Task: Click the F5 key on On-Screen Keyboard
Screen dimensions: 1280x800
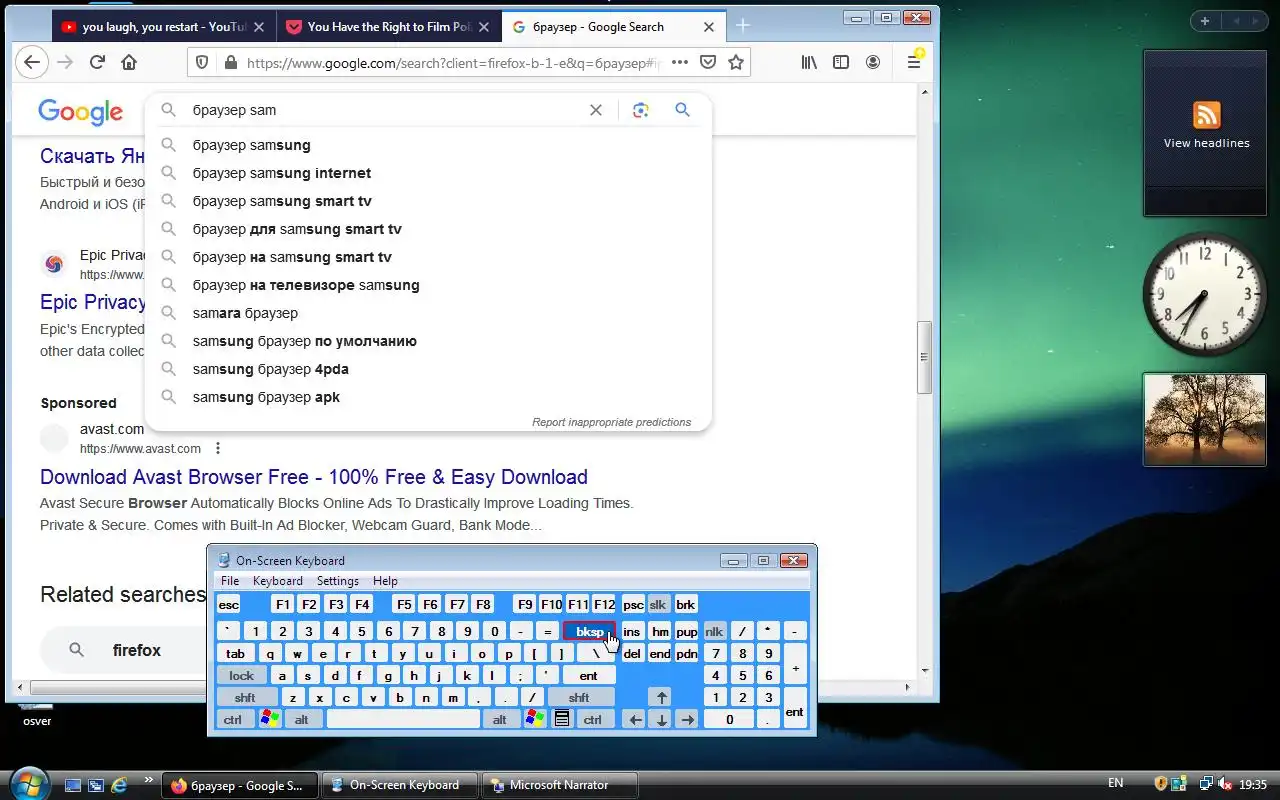Action: pos(404,605)
